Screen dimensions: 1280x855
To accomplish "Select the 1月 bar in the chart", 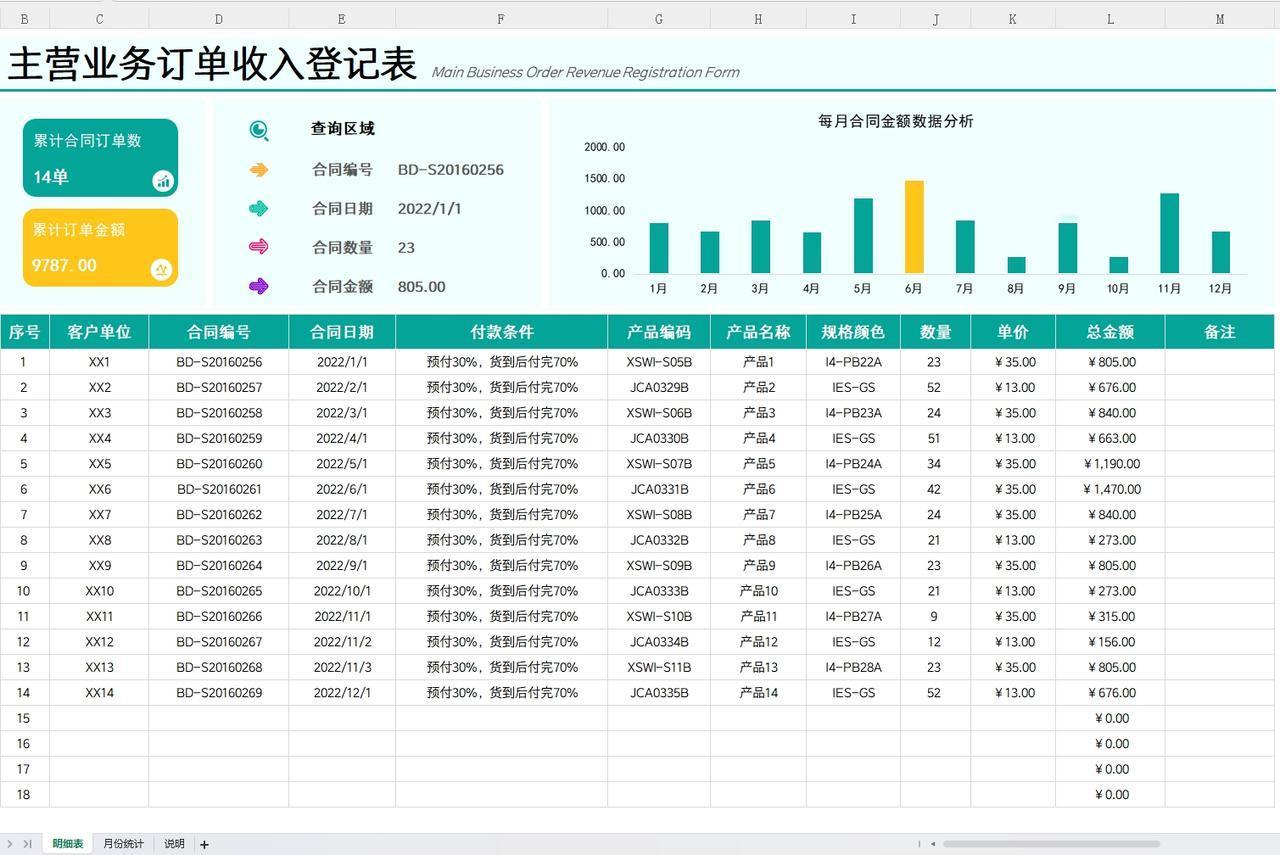I will (658, 248).
